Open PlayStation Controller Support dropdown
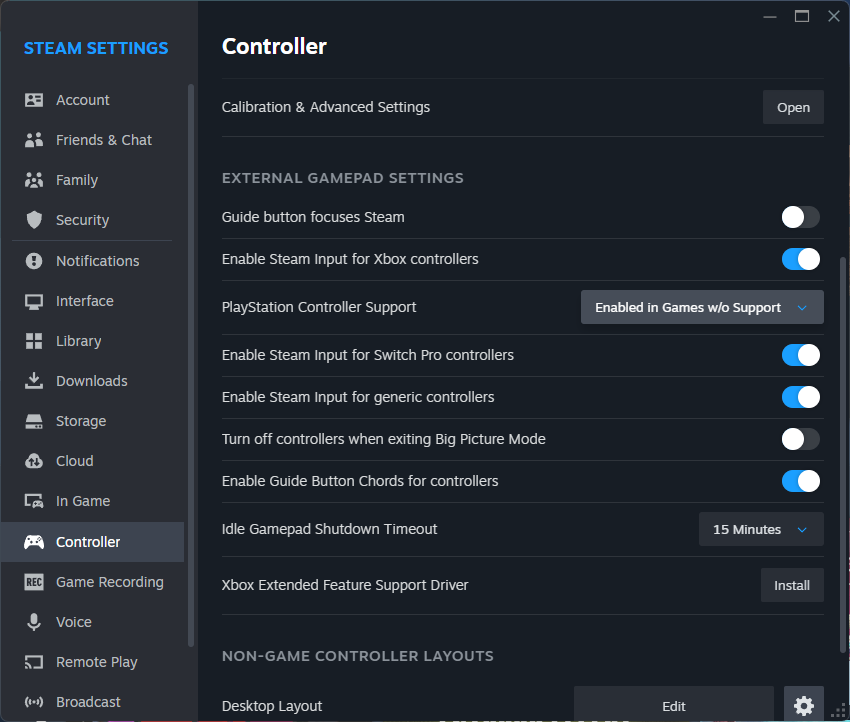850x722 pixels. click(702, 307)
